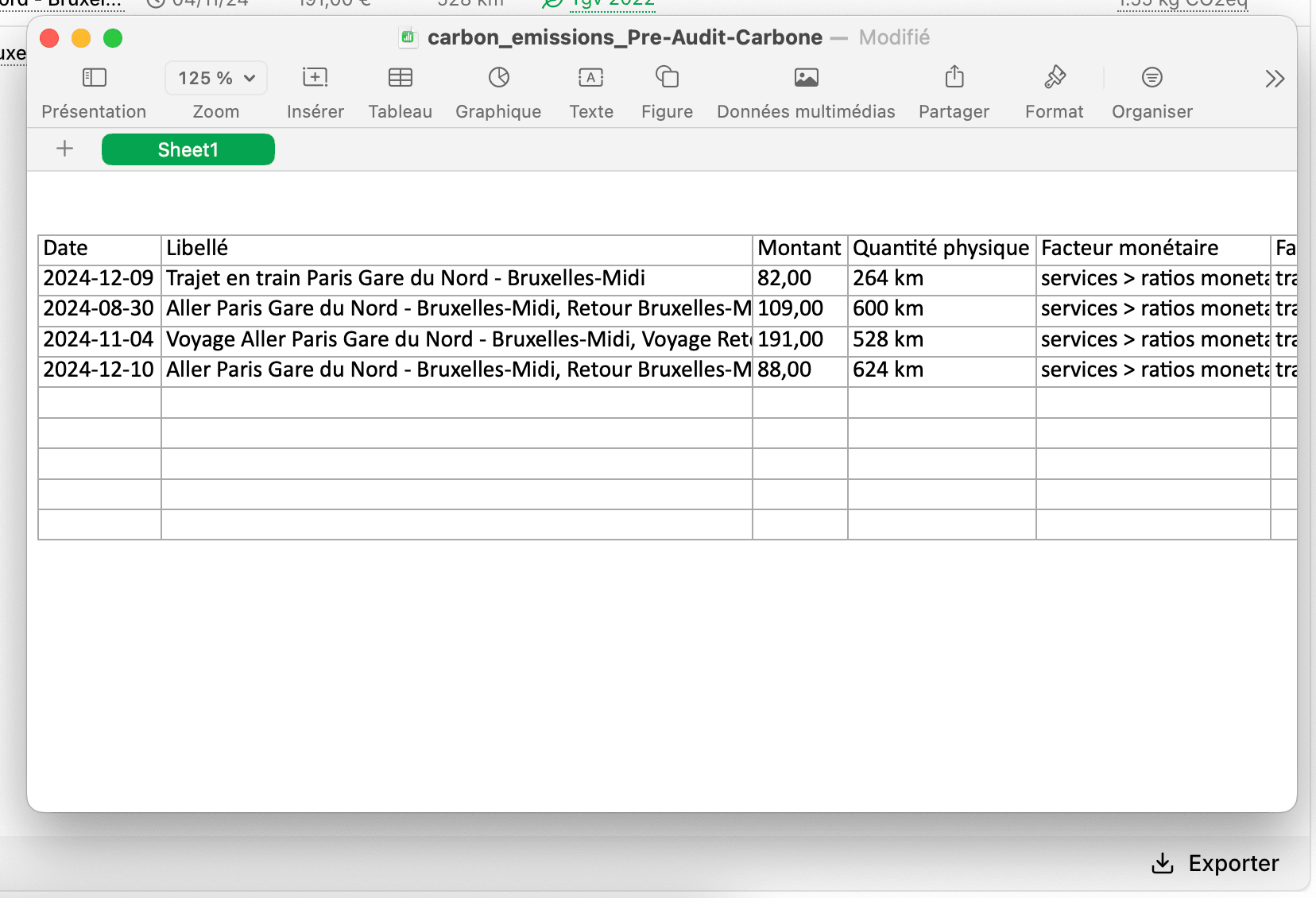Open Données multimédias media picker
1316x898 pixels.
coord(807,78)
